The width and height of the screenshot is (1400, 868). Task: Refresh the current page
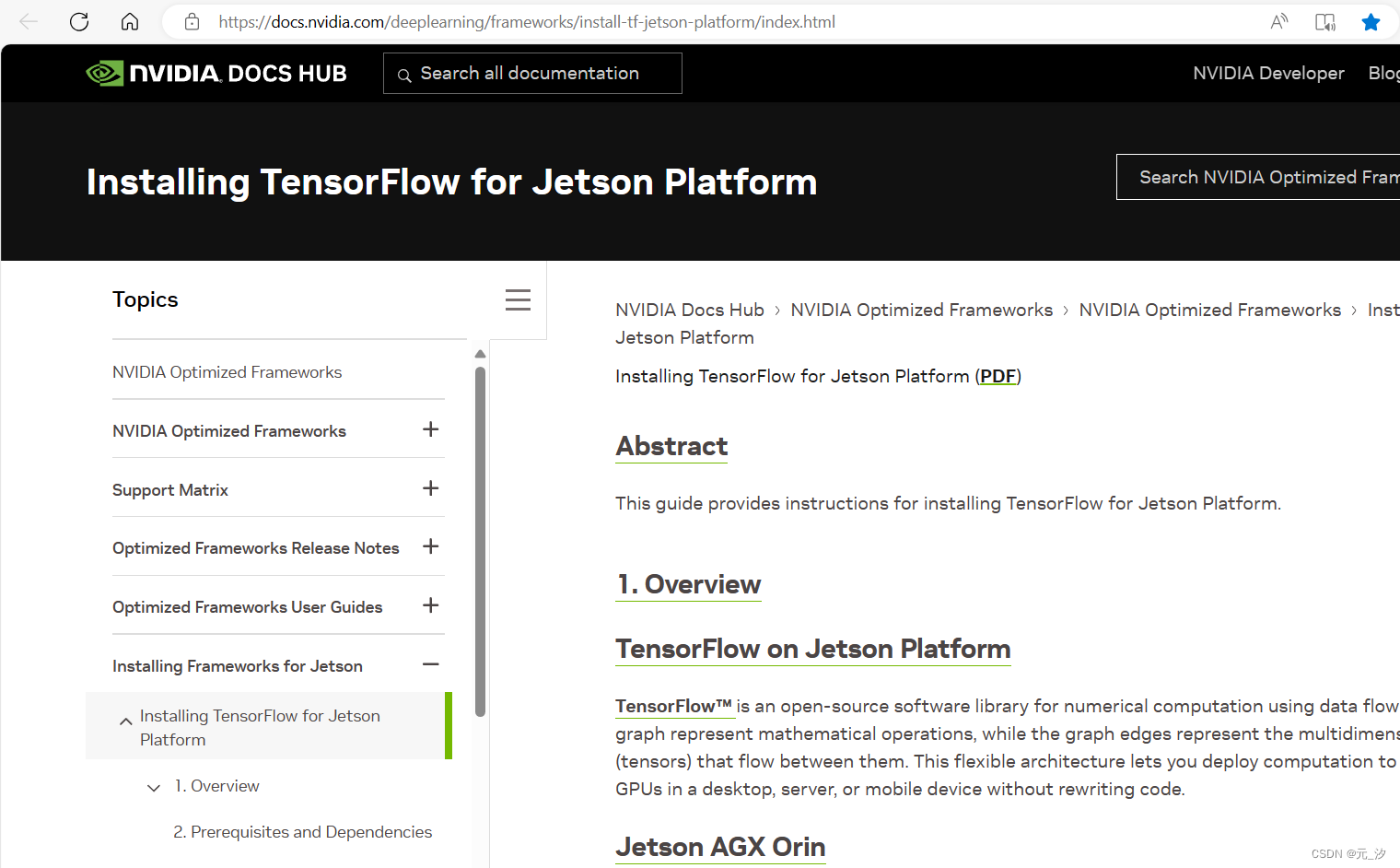pos(79,21)
